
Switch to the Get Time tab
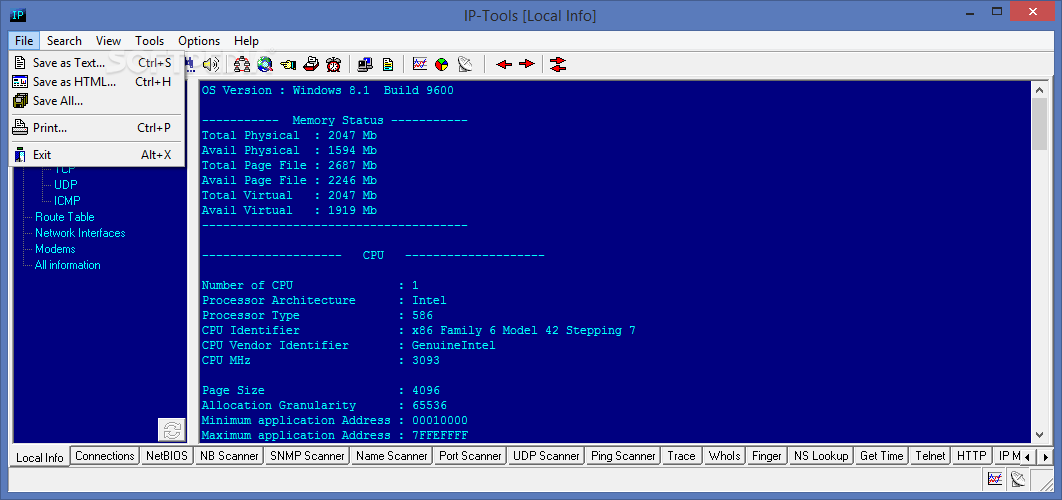[881, 456]
